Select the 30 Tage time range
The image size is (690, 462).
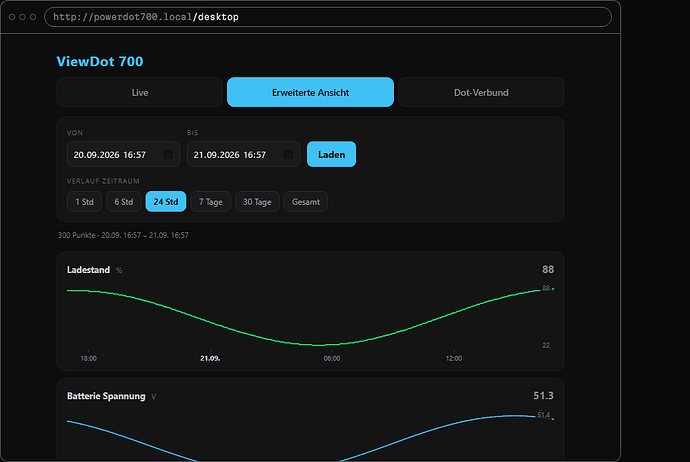point(257,202)
